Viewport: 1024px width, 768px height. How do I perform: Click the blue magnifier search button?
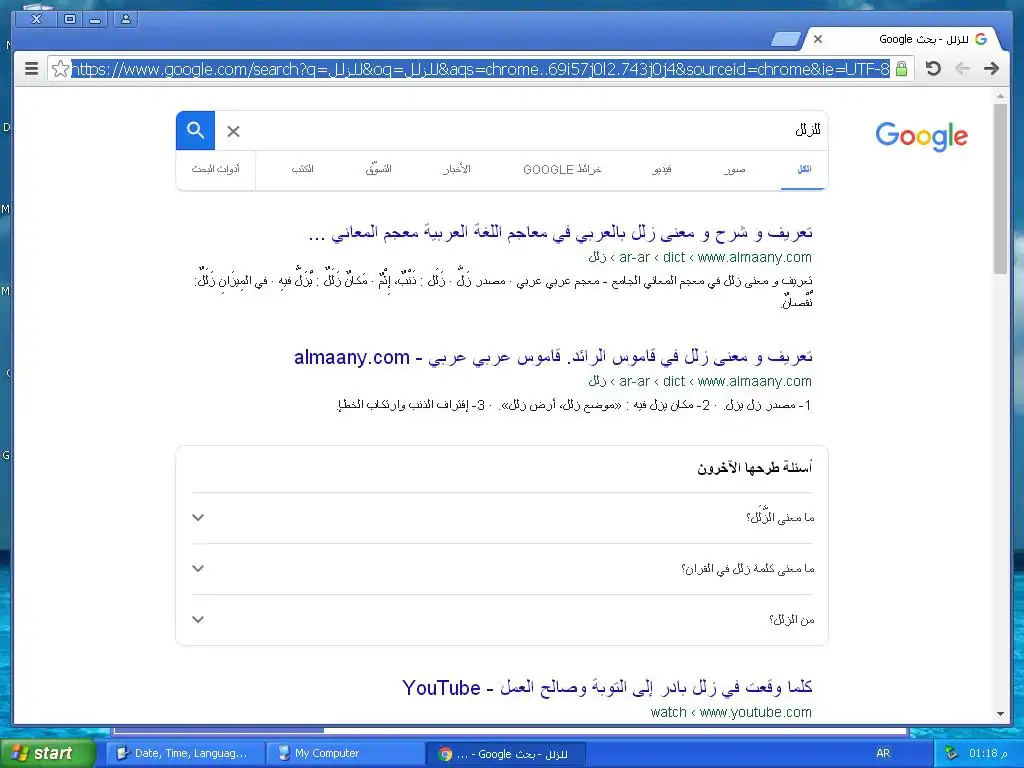click(195, 131)
